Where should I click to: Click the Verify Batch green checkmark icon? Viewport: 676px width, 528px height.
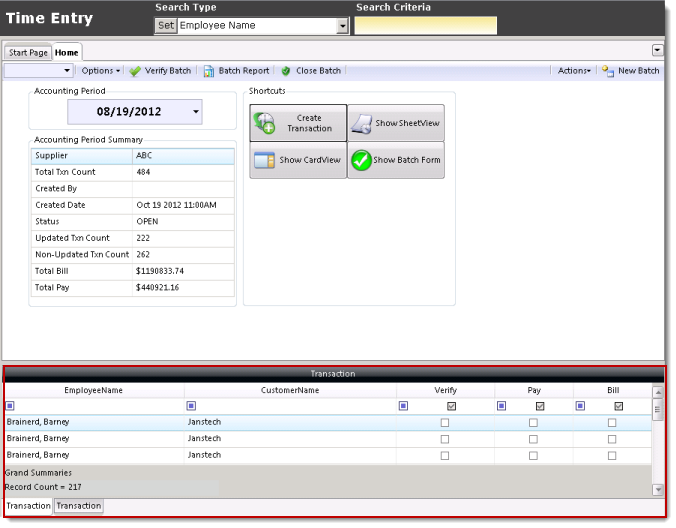click(x=135, y=71)
